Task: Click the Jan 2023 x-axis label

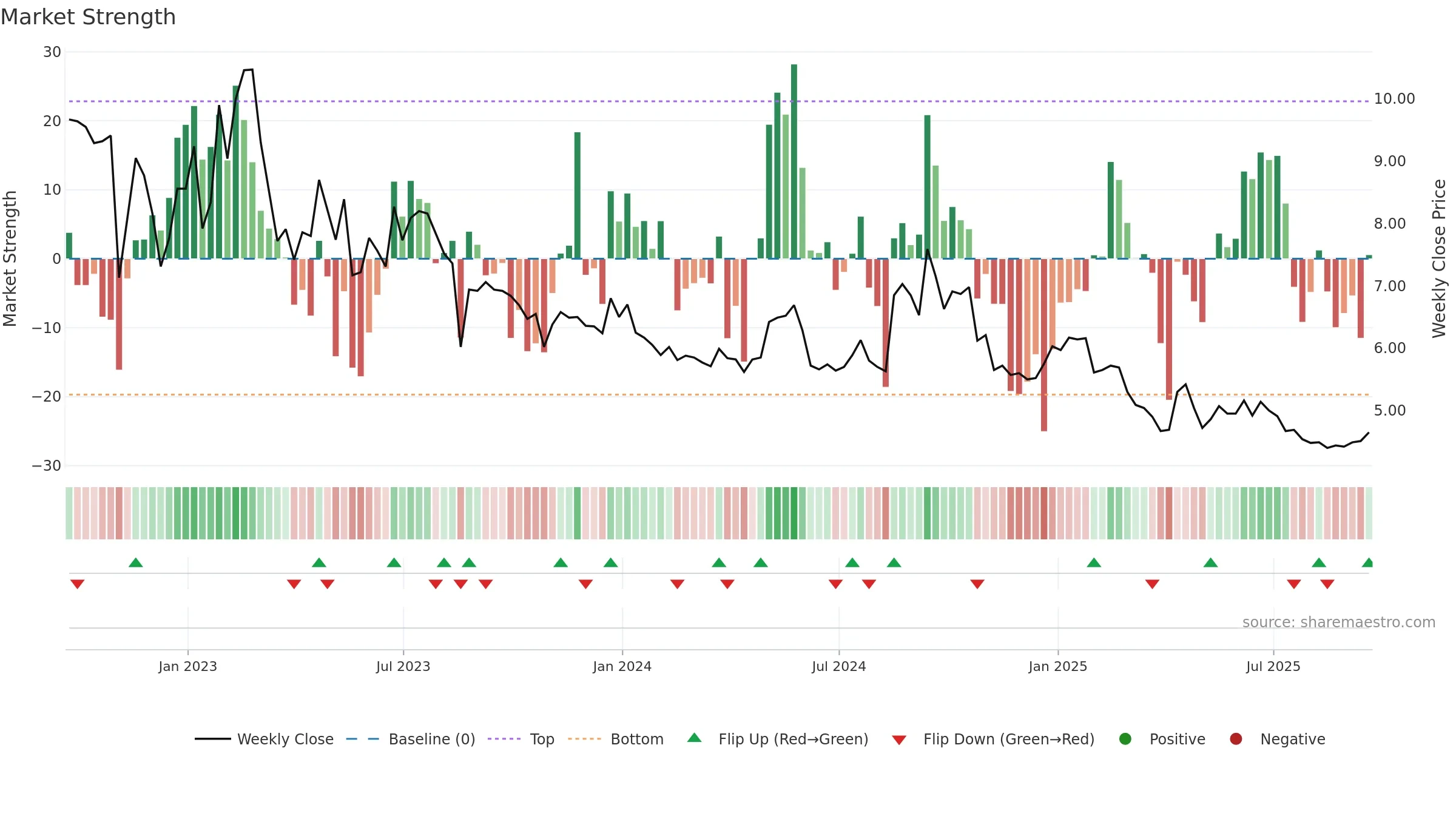Action: pyautogui.click(x=187, y=666)
